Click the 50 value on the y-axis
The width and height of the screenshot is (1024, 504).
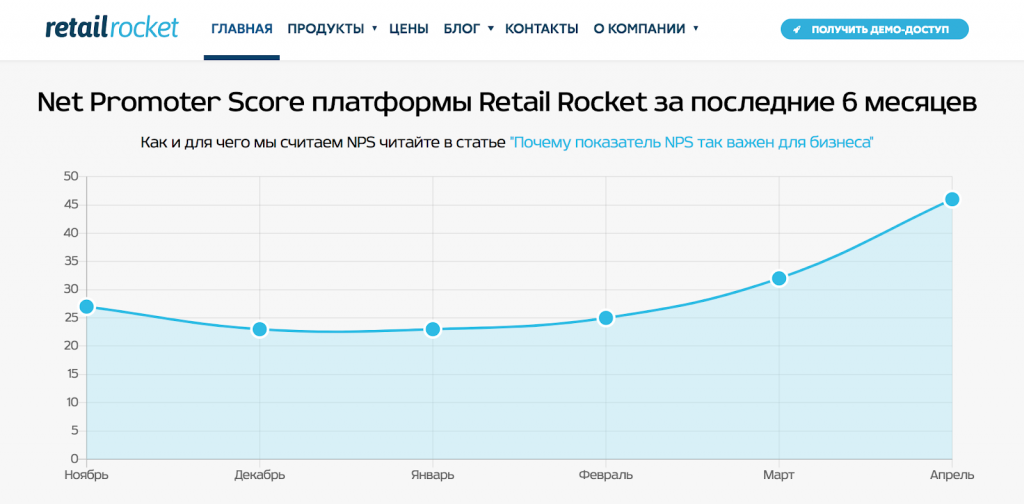(x=71, y=176)
